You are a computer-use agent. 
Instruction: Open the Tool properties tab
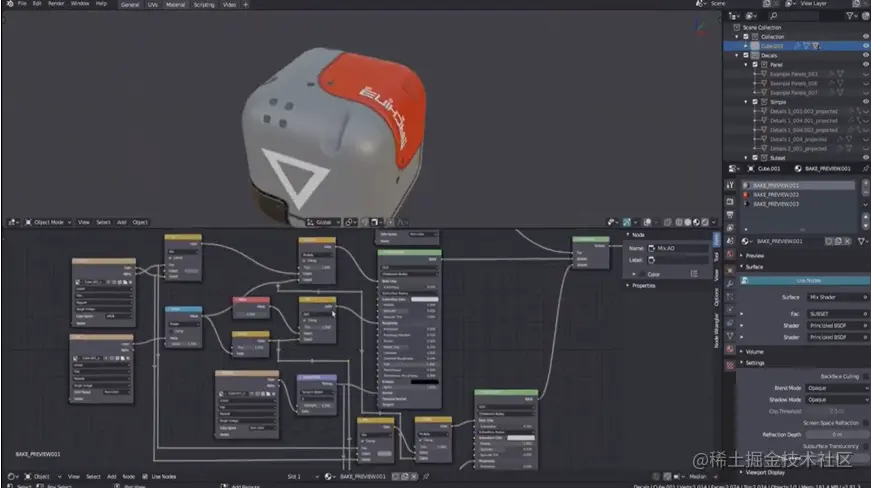pos(730,185)
